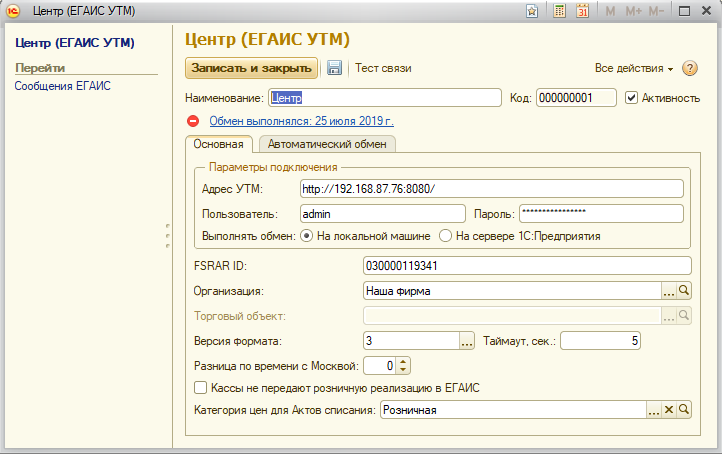The height and width of the screenshot is (454, 722).
Task: Click the save diskette icon
Action: pyautogui.click(x=334, y=68)
